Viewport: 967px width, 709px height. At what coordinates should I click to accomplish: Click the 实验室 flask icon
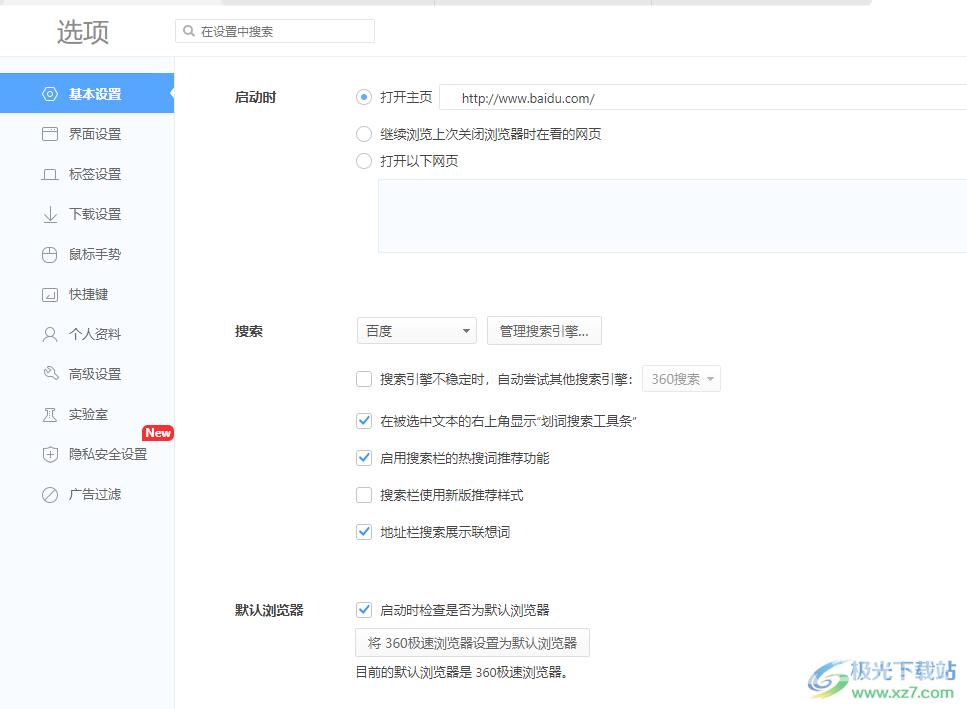point(50,414)
